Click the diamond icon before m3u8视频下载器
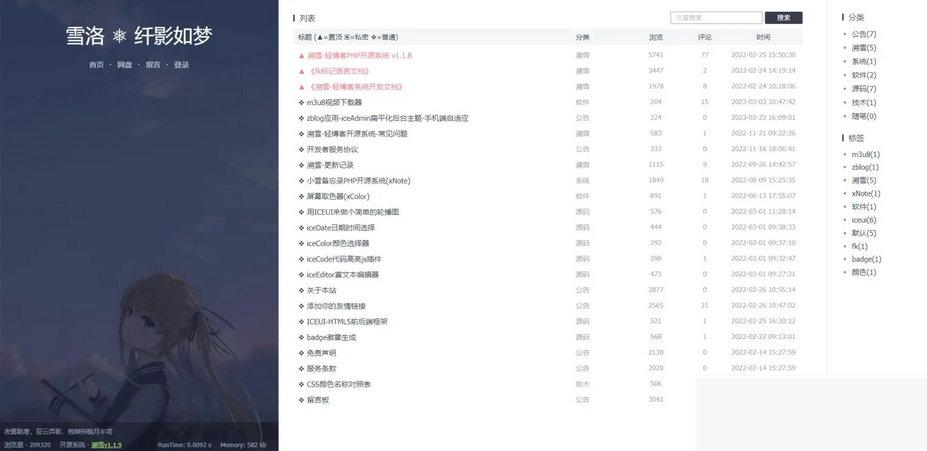Viewport: 927px width, 451px height. tap(301, 102)
